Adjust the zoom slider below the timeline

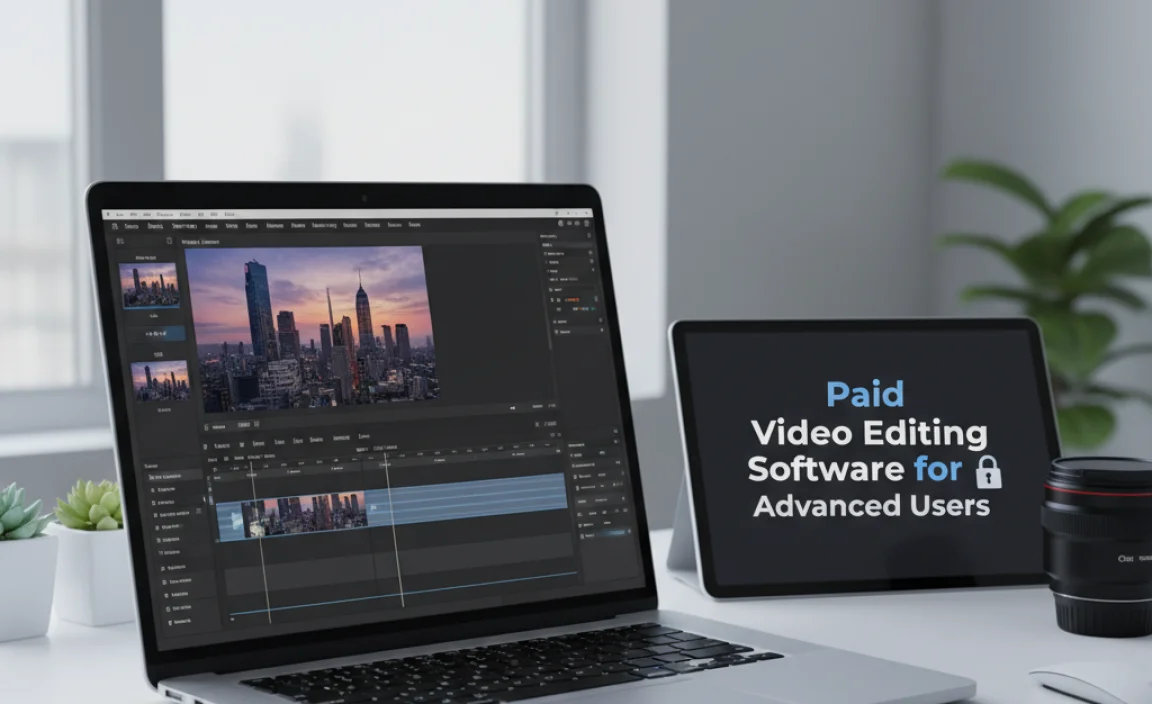point(400,612)
